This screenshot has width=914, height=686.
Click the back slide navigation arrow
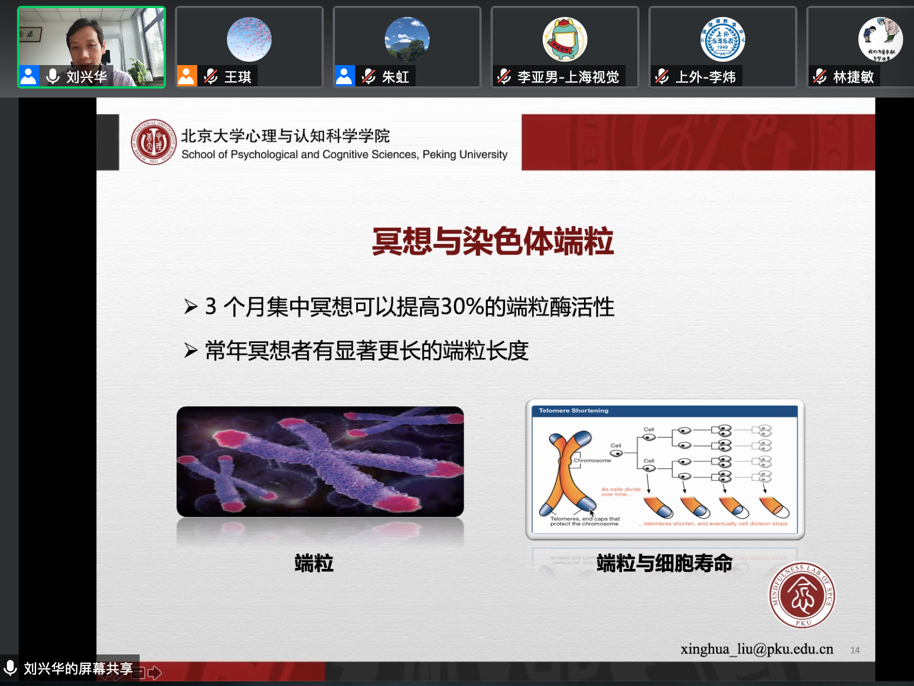click(105, 676)
